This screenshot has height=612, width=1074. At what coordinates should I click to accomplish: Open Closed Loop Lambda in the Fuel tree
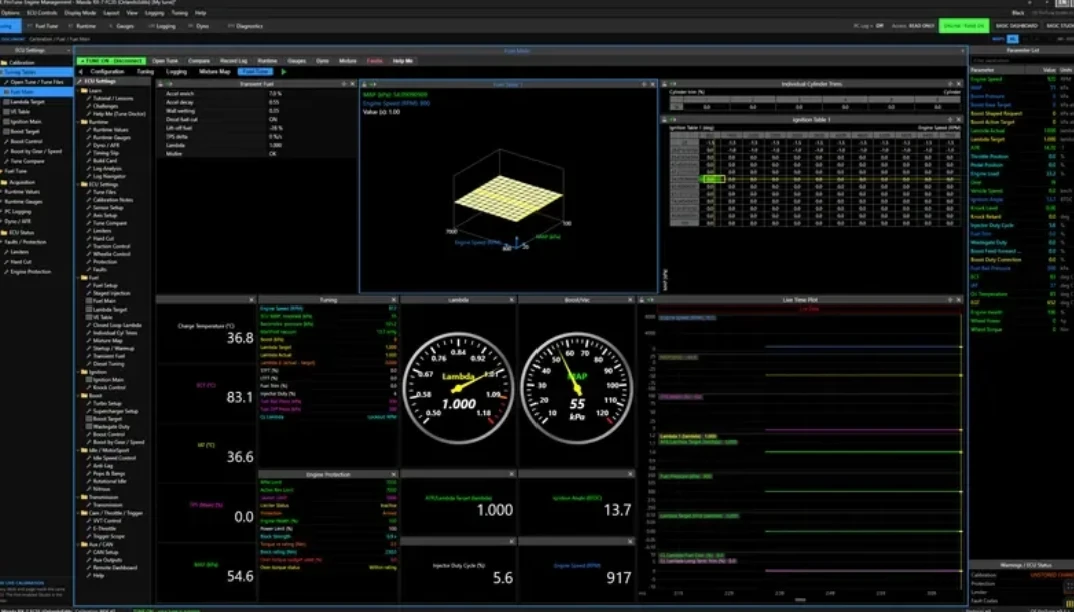[117, 325]
